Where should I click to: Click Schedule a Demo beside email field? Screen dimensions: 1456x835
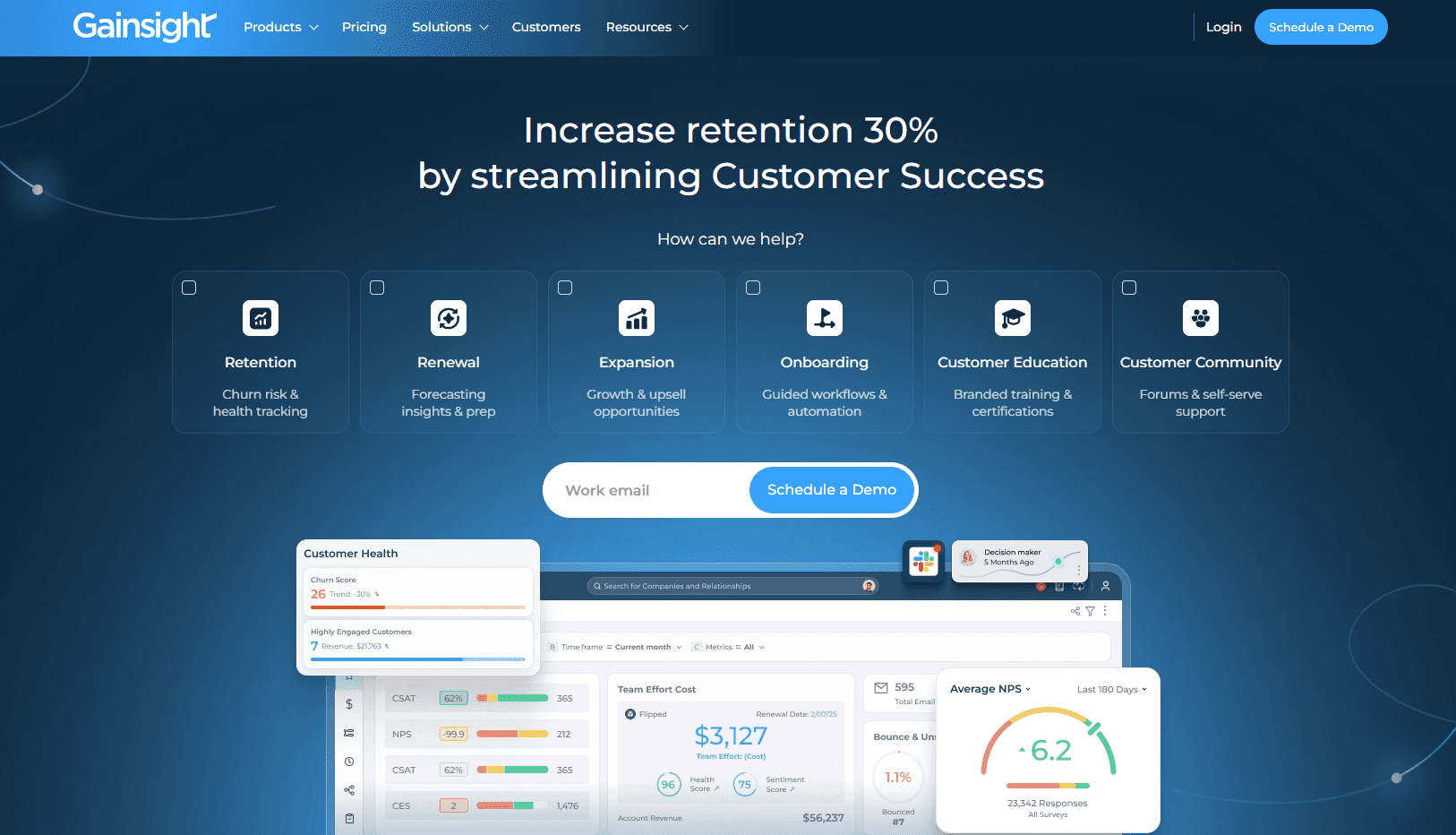[x=832, y=490]
